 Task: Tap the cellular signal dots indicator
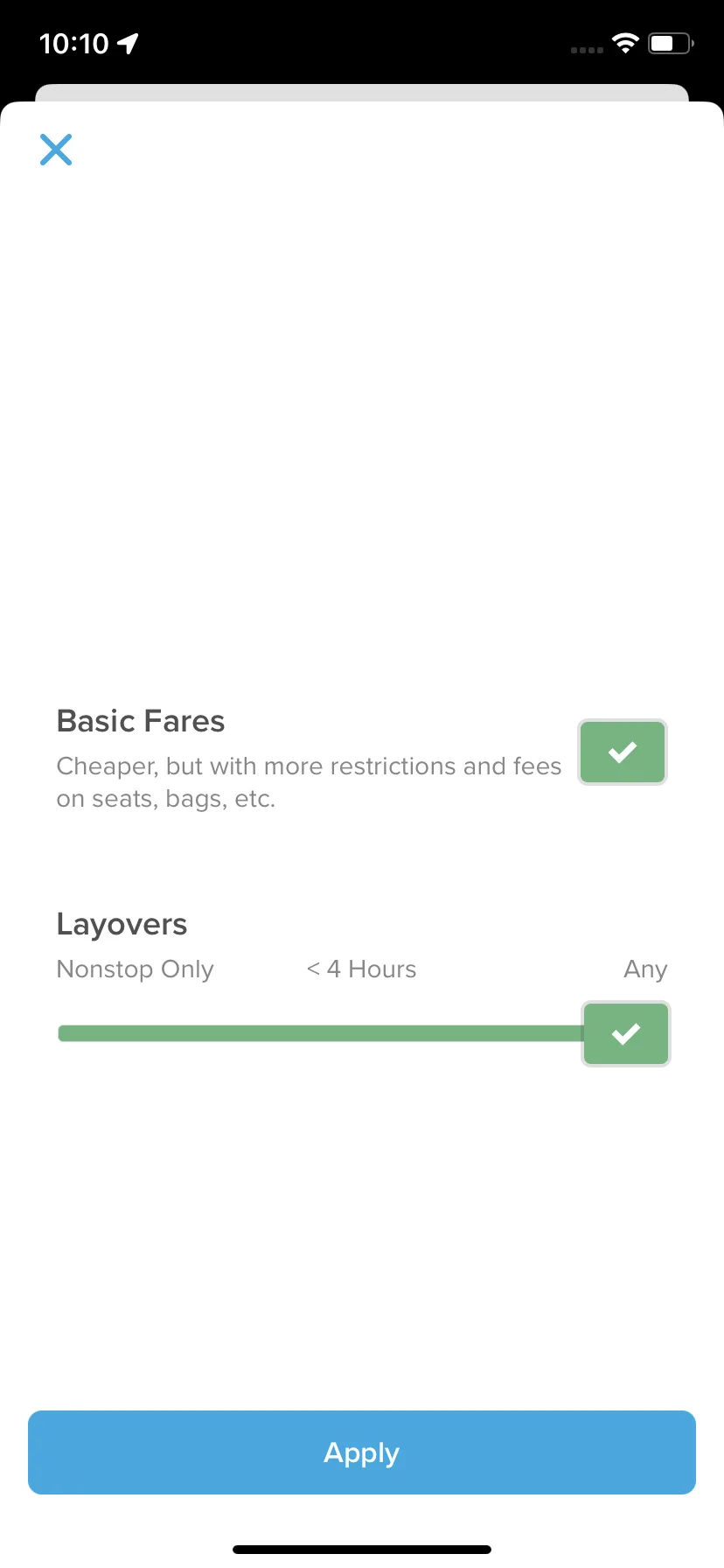tap(587, 50)
